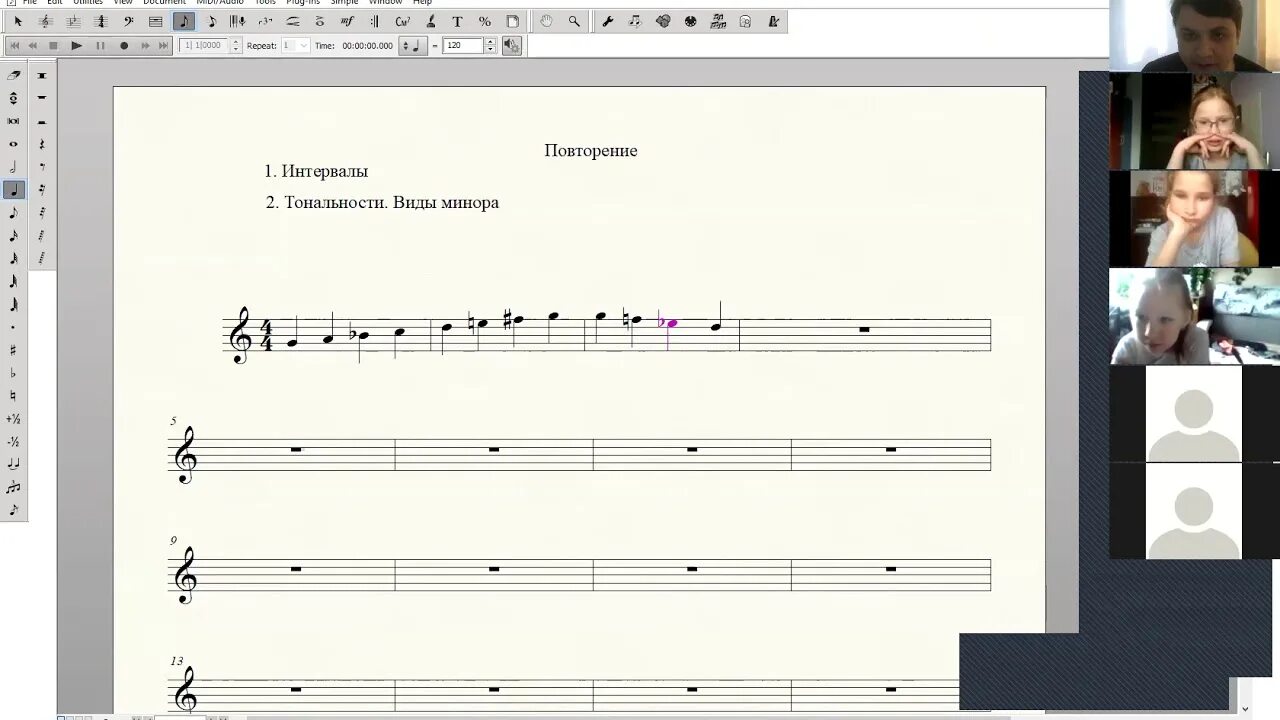Select the natural accidental tool
This screenshot has width=1280, height=720.
(13, 396)
